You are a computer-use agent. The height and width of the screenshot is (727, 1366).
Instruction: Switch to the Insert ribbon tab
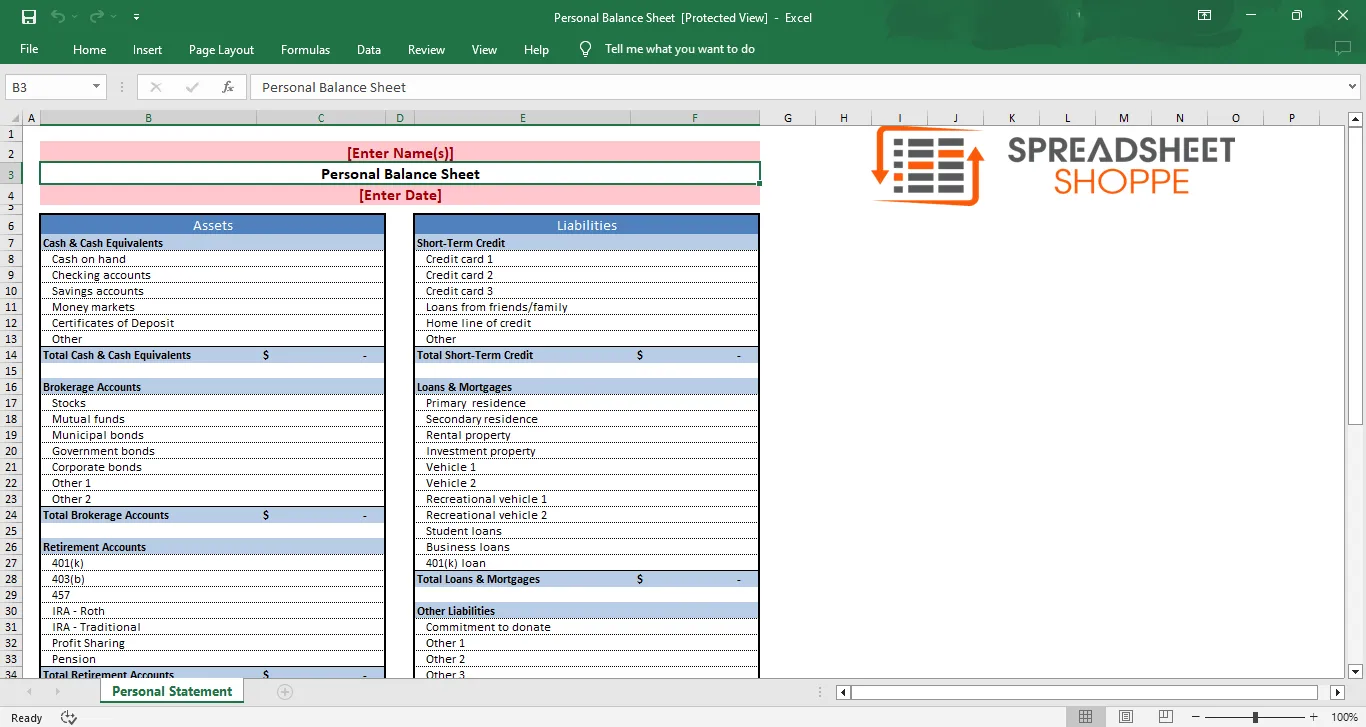pos(147,49)
